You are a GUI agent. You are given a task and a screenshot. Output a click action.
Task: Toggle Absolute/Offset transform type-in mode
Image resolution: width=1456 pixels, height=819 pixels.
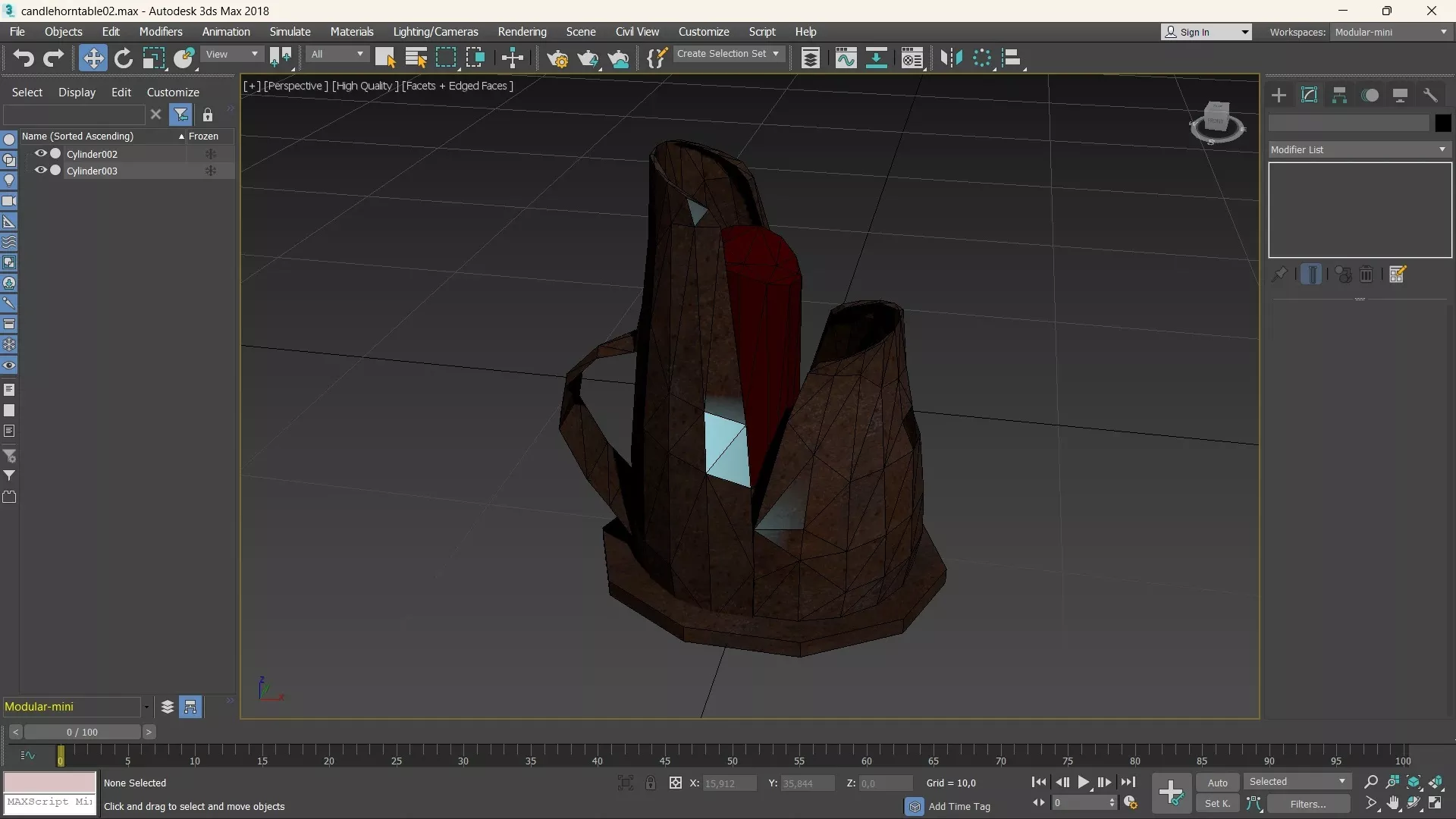[675, 783]
